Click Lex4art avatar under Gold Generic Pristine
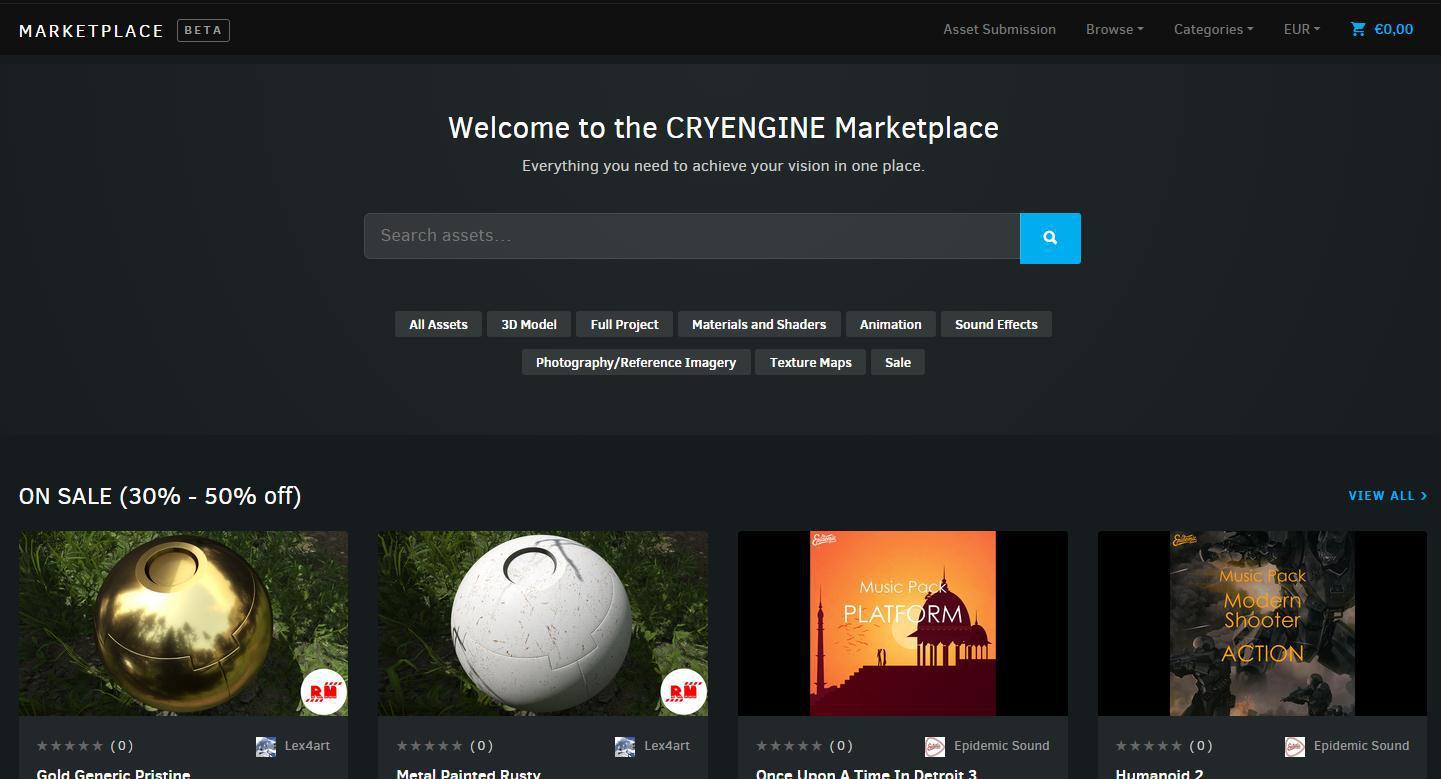Viewport: 1441px width, 779px height. (x=266, y=746)
